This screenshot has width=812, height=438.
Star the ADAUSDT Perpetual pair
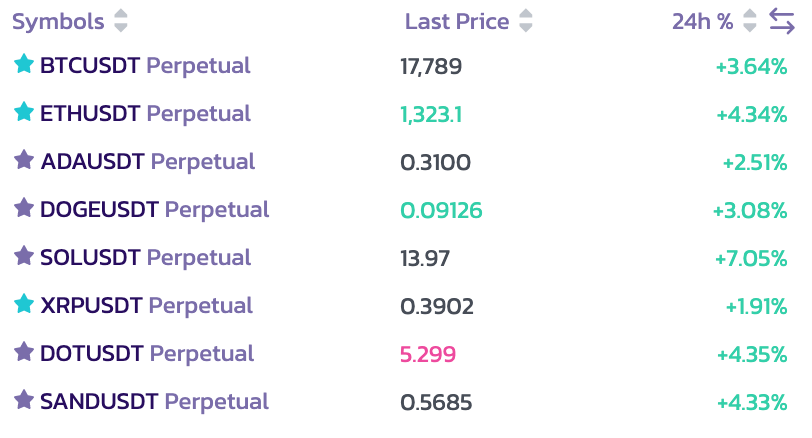pyautogui.click(x=24, y=160)
